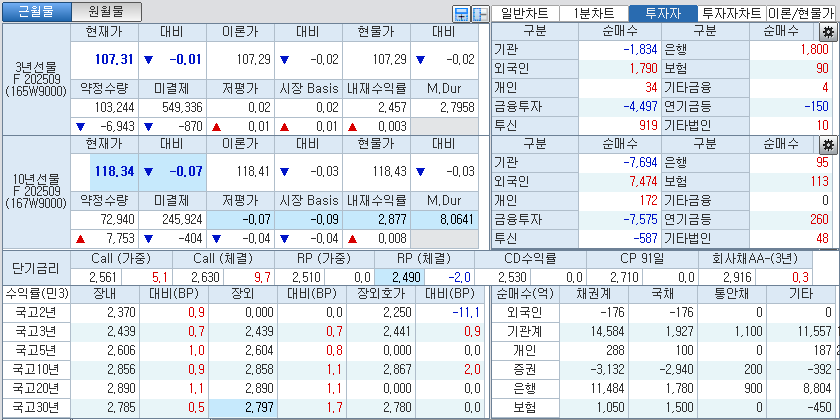Click the 10년선물 open interest 245,924
Image resolution: width=840 pixels, height=420 pixels.
pyautogui.click(x=172, y=219)
